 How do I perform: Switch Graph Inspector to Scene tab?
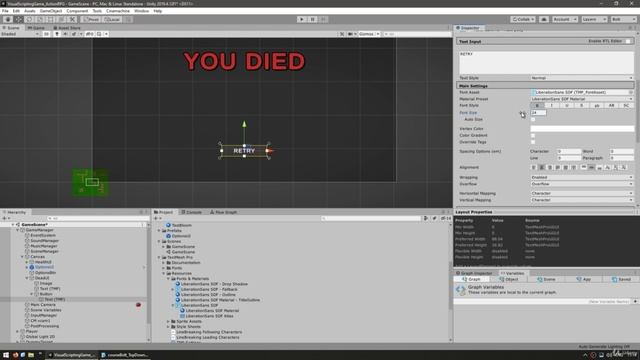[546, 280]
